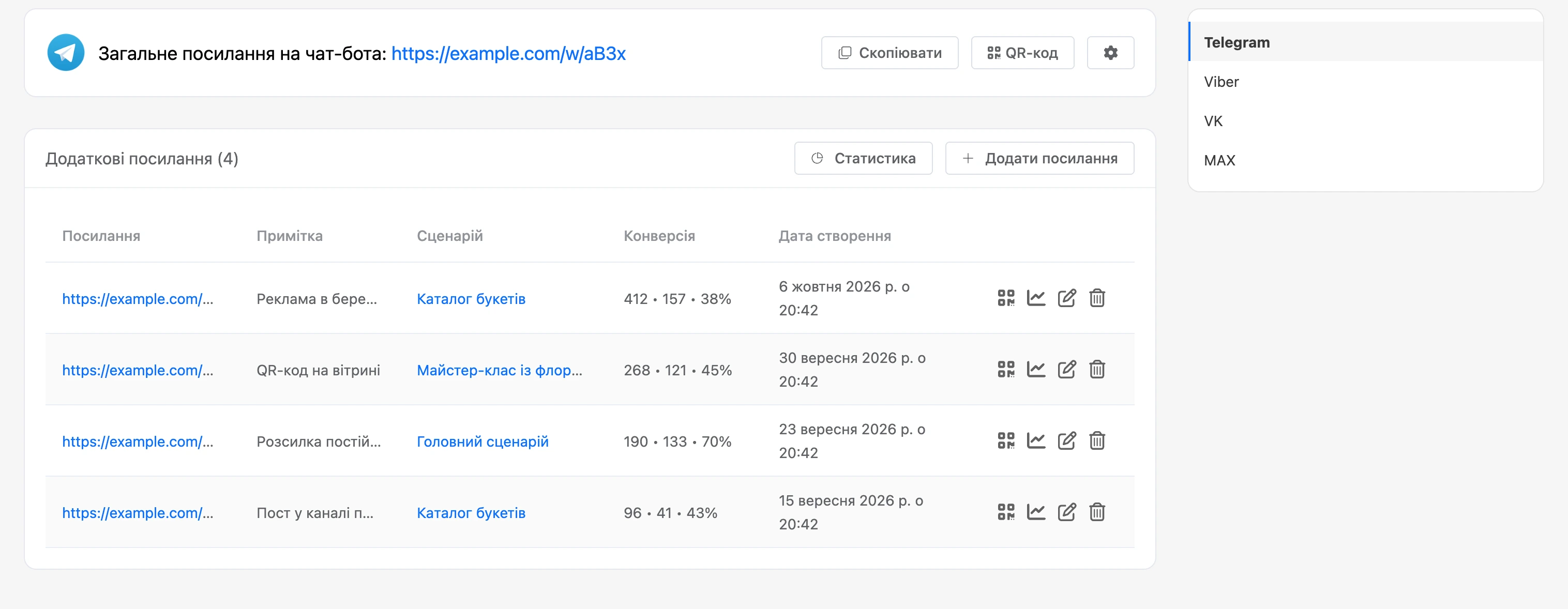The height and width of the screenshot is (609, 1568).
Task: Delete the QR-код на вітрині link
Action: (1097, 369)
